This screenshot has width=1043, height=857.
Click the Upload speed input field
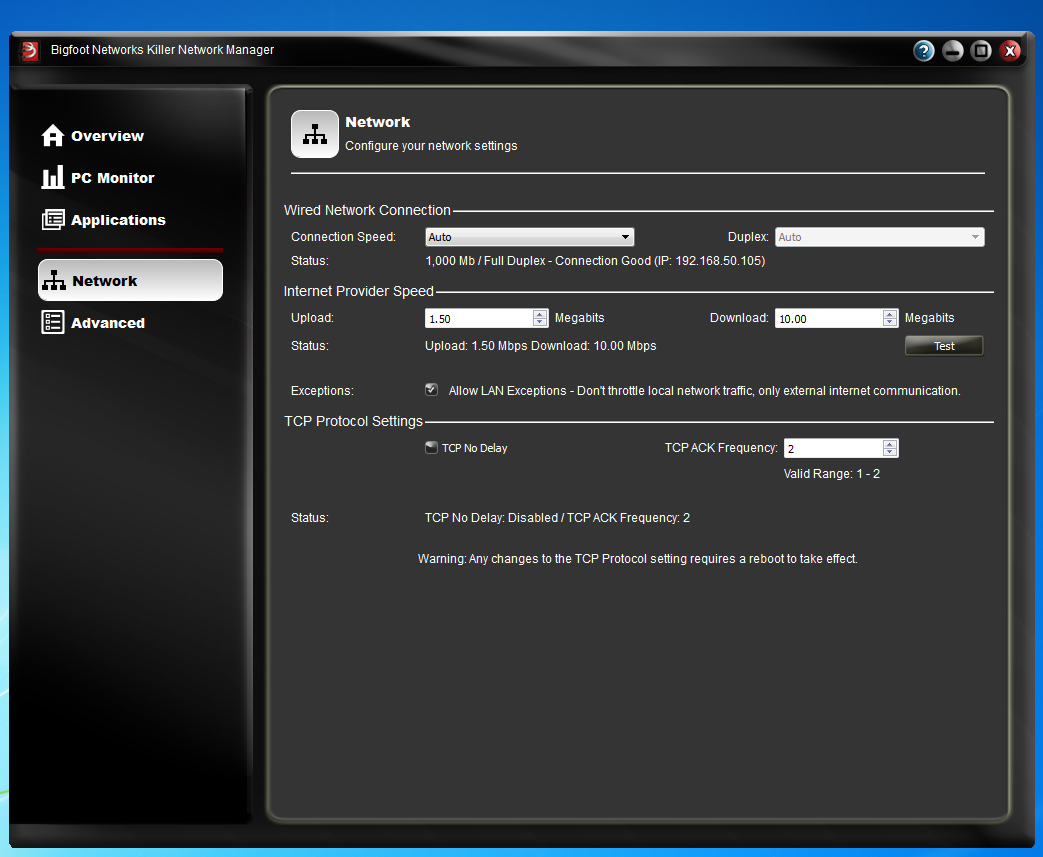point(479,318)
